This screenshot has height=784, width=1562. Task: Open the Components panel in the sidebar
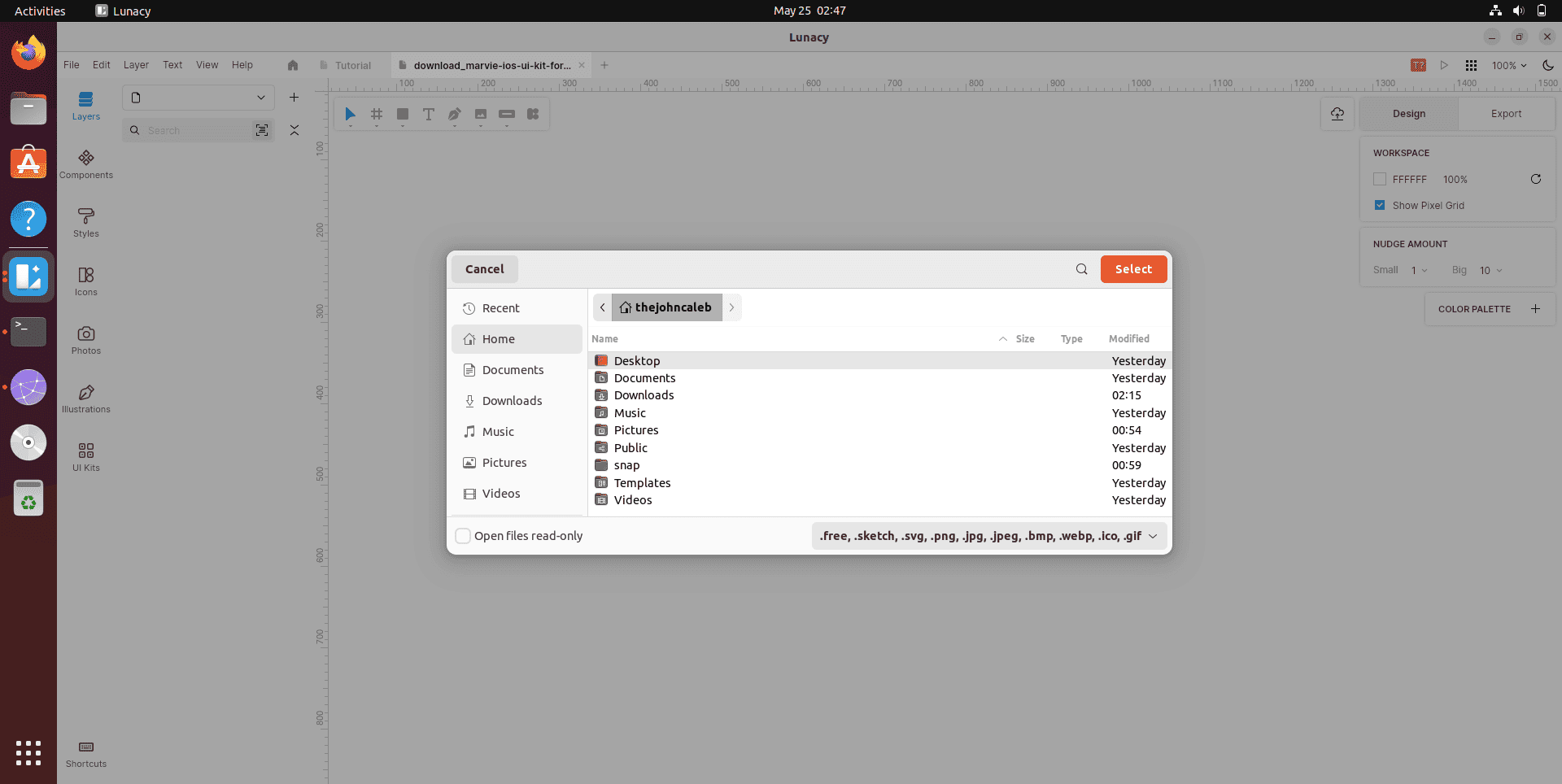[x=86, y=163]
